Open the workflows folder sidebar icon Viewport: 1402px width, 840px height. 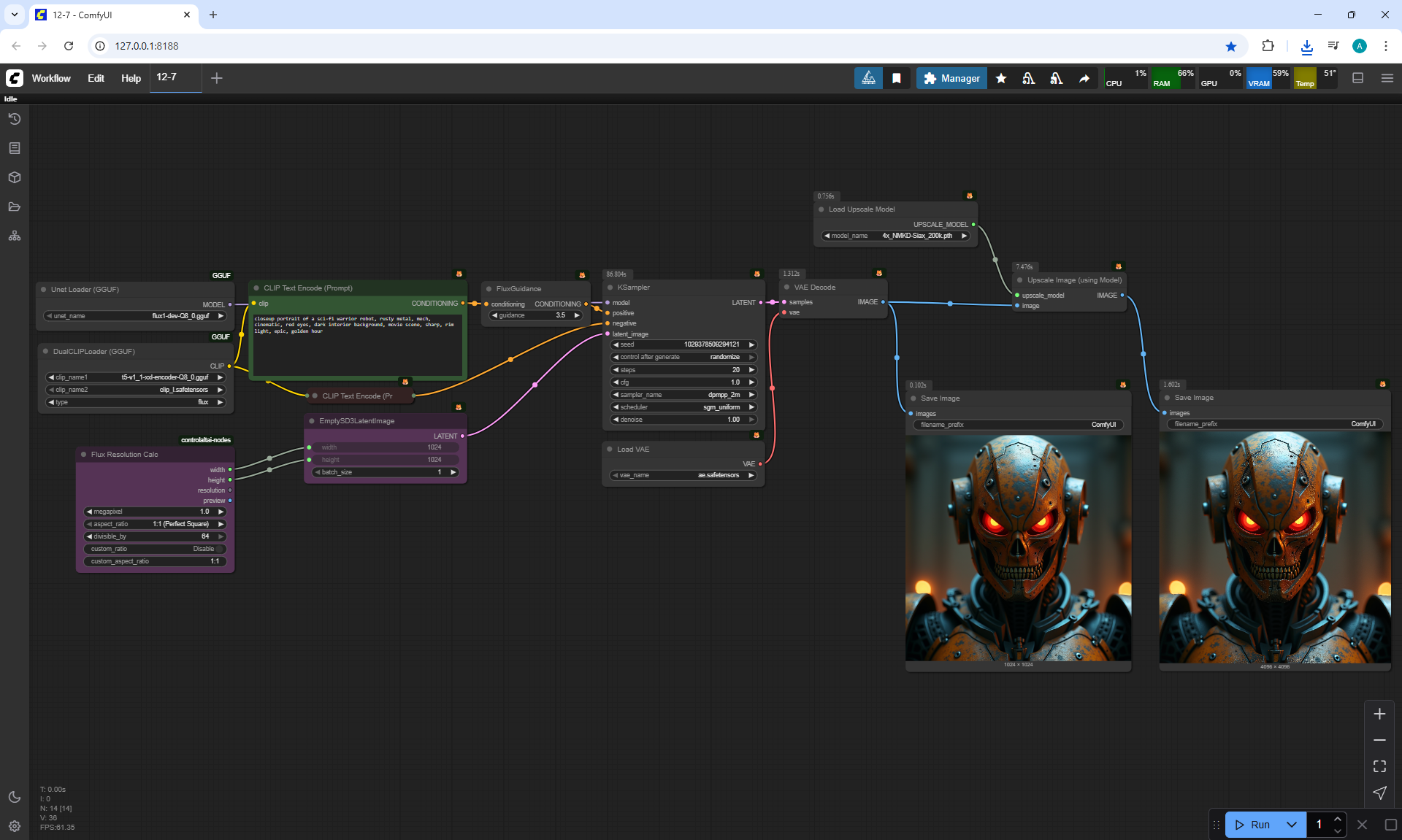pos(14,207)
